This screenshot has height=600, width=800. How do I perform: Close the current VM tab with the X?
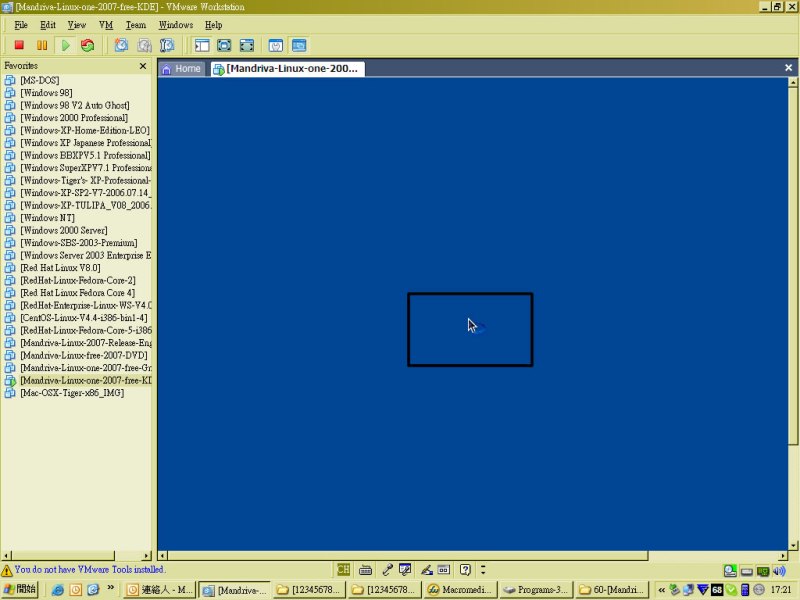788,67
